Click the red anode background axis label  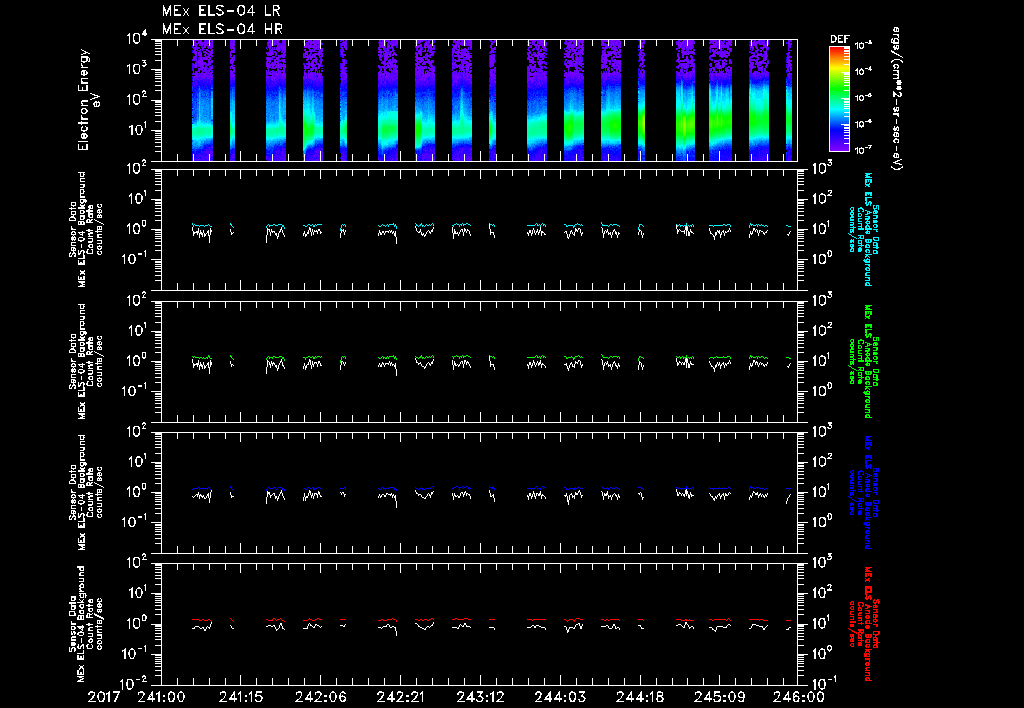863,624
